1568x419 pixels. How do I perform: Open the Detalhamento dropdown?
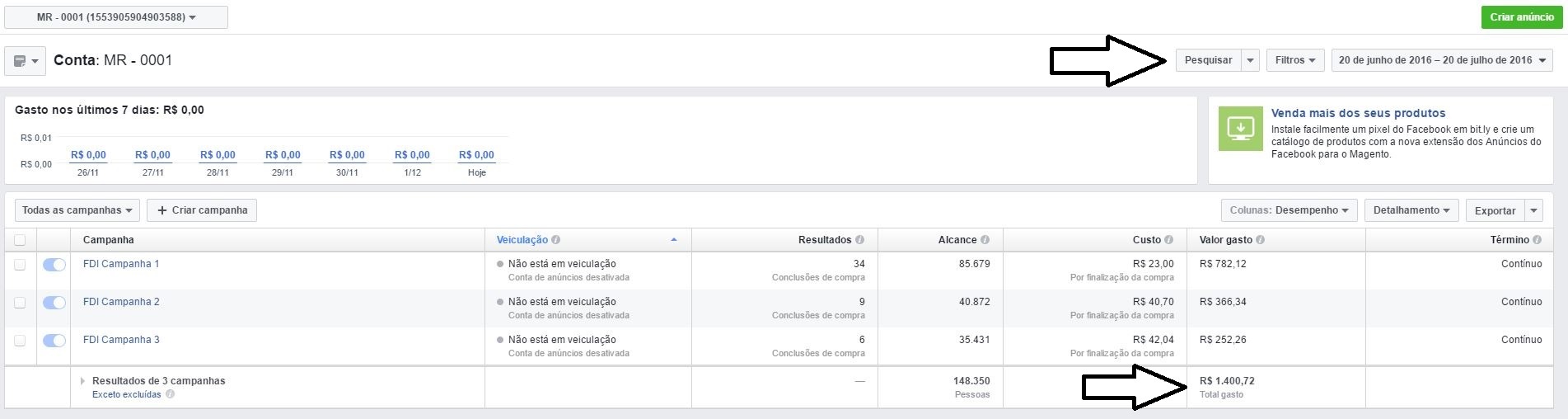coord(1411,210)
